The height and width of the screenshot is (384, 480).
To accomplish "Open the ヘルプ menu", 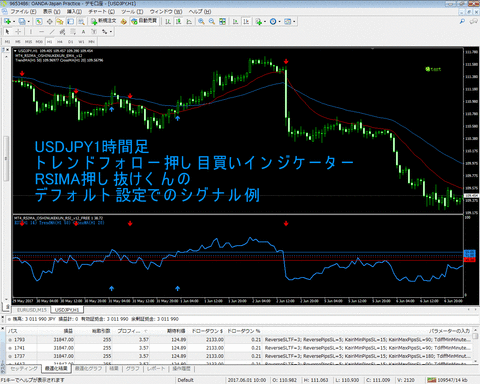I will (x=200, y=12).
